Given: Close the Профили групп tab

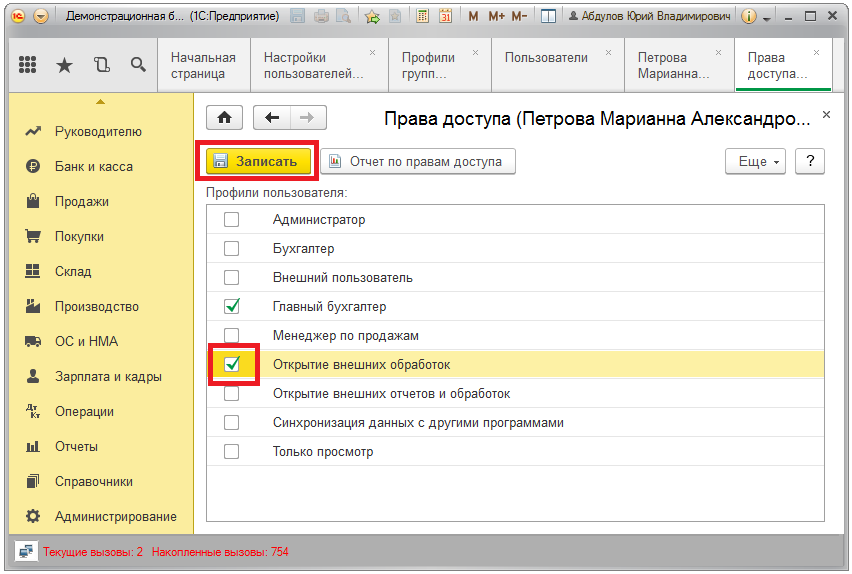Looking at the screenshot, I should click(x=475, y=52).
